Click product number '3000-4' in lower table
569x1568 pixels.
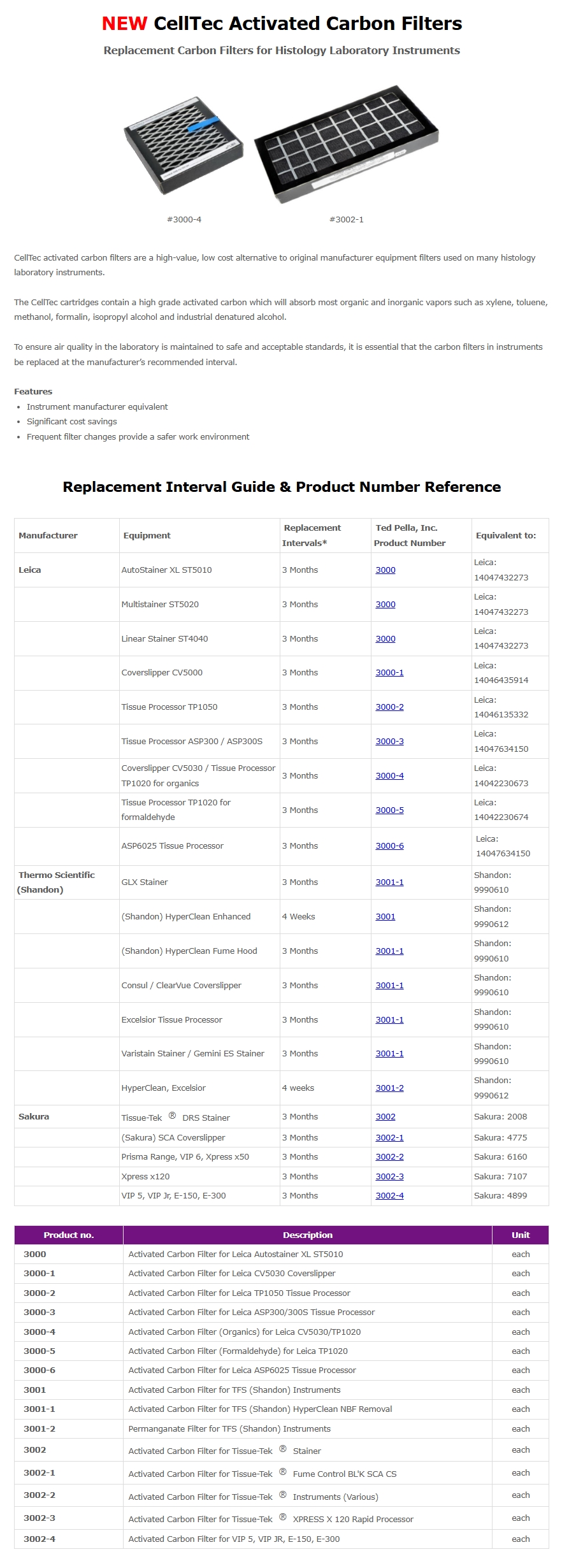pos(40,1332)
